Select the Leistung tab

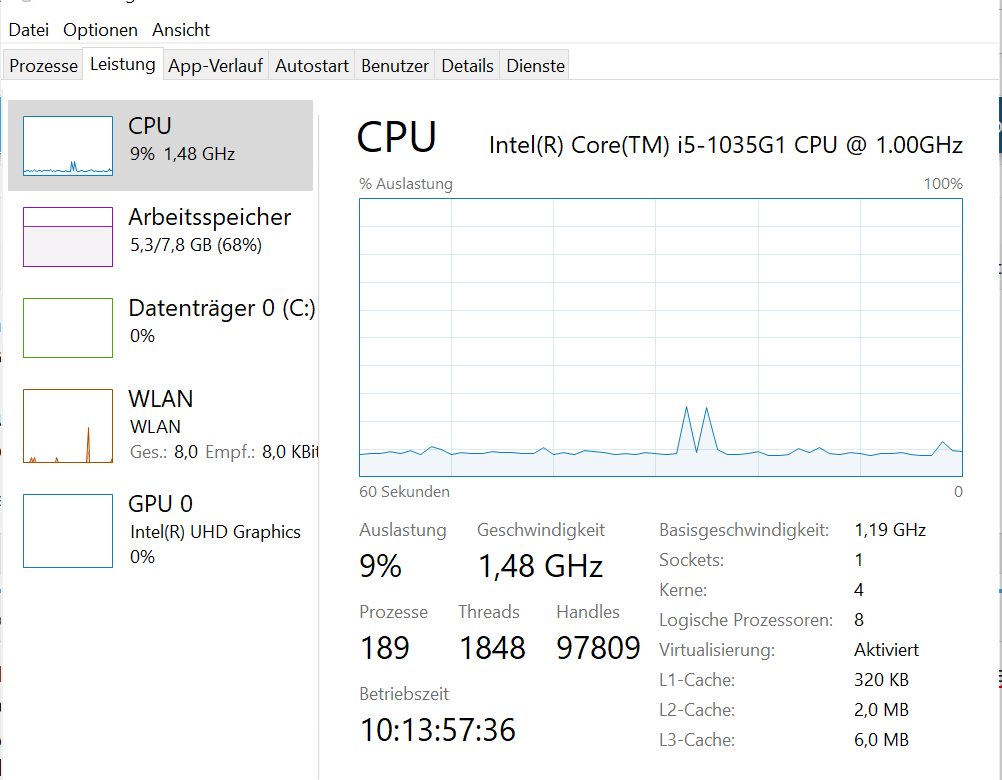point(123,64)
